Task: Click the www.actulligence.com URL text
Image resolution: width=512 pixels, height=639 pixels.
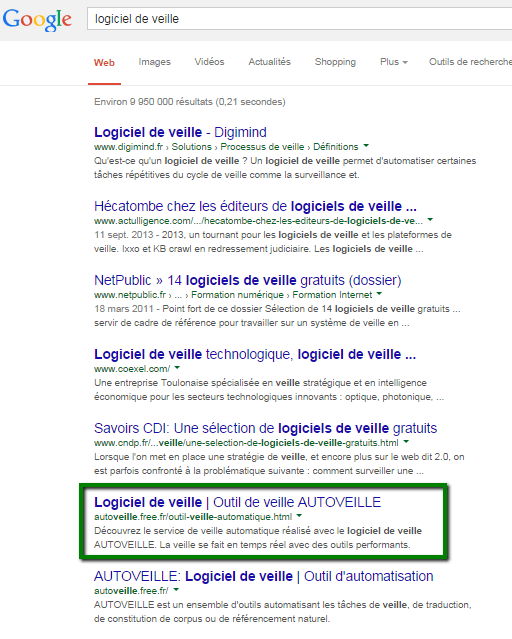Action: point(258,221)
